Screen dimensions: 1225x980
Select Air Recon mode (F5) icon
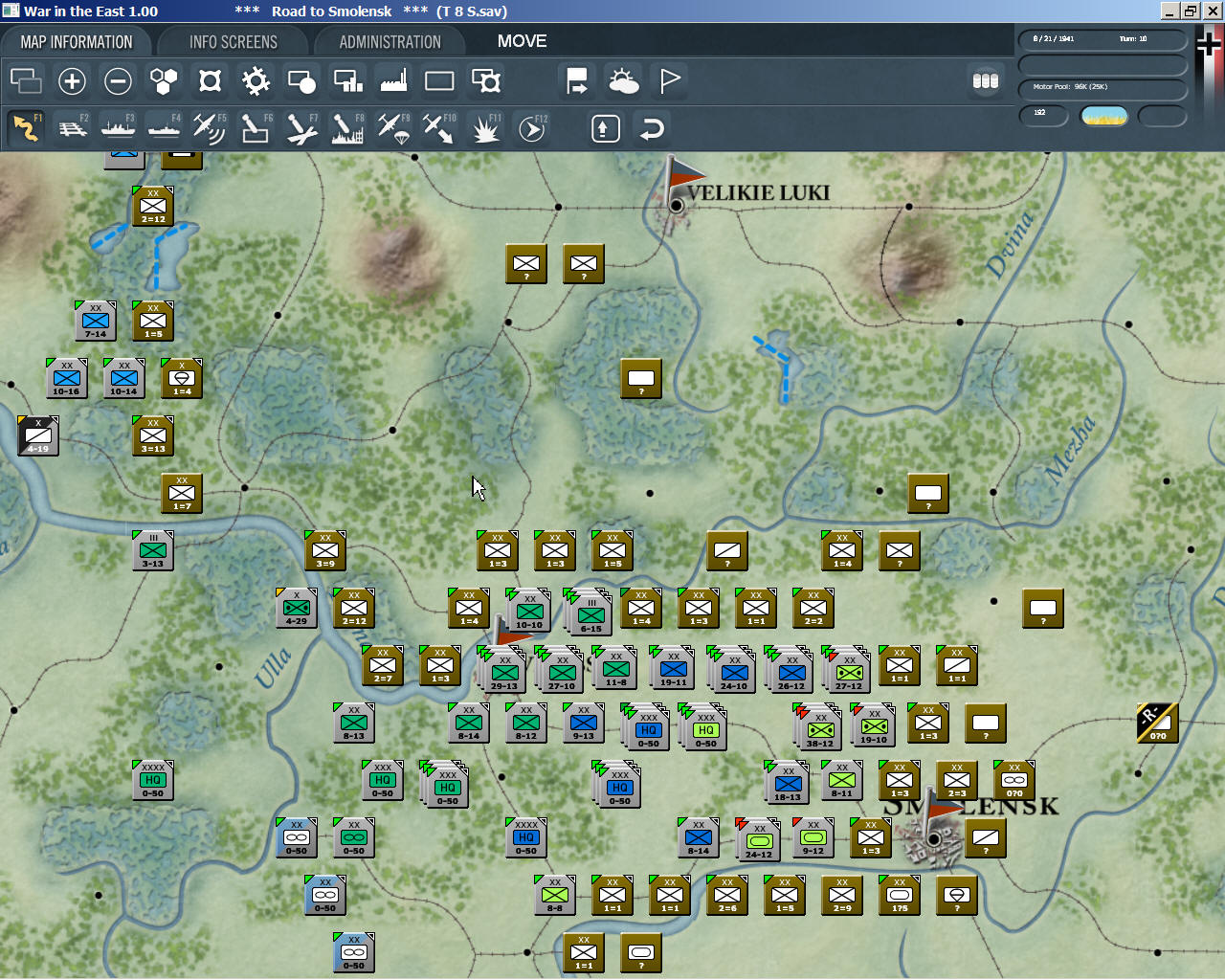(210, 128)
